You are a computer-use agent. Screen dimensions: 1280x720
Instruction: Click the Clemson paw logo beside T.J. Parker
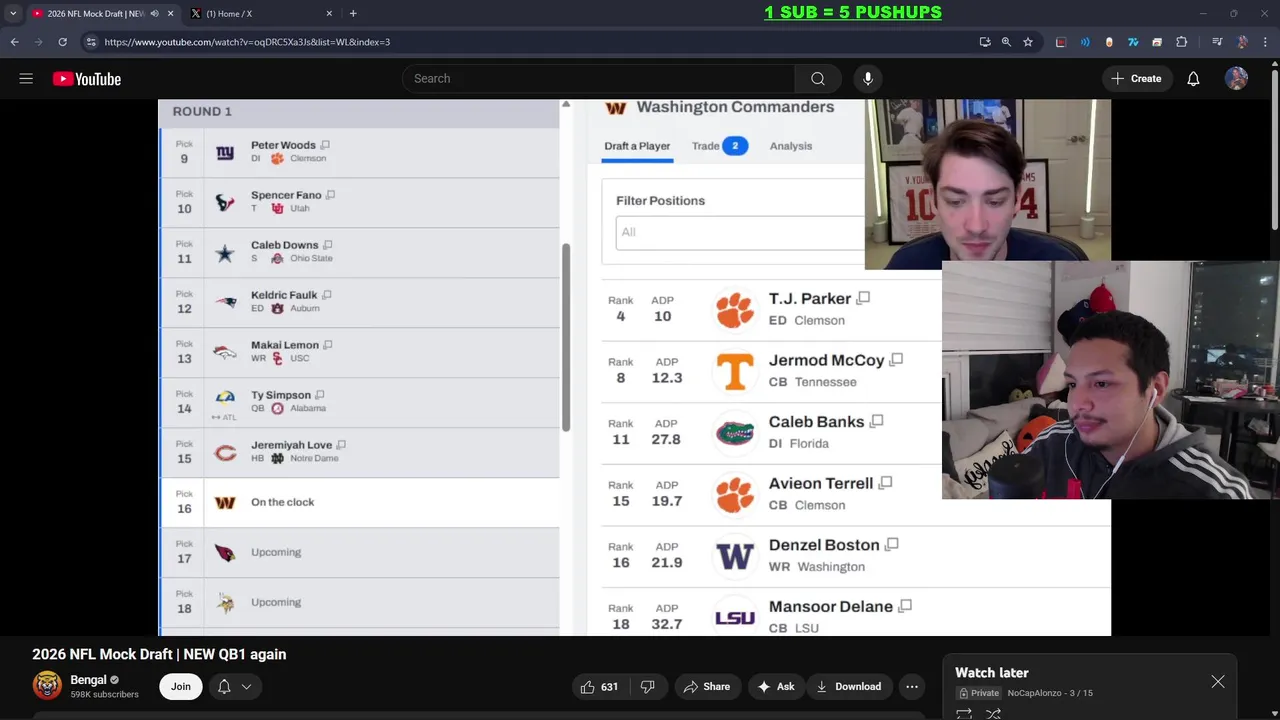click(x=734, y=309)
